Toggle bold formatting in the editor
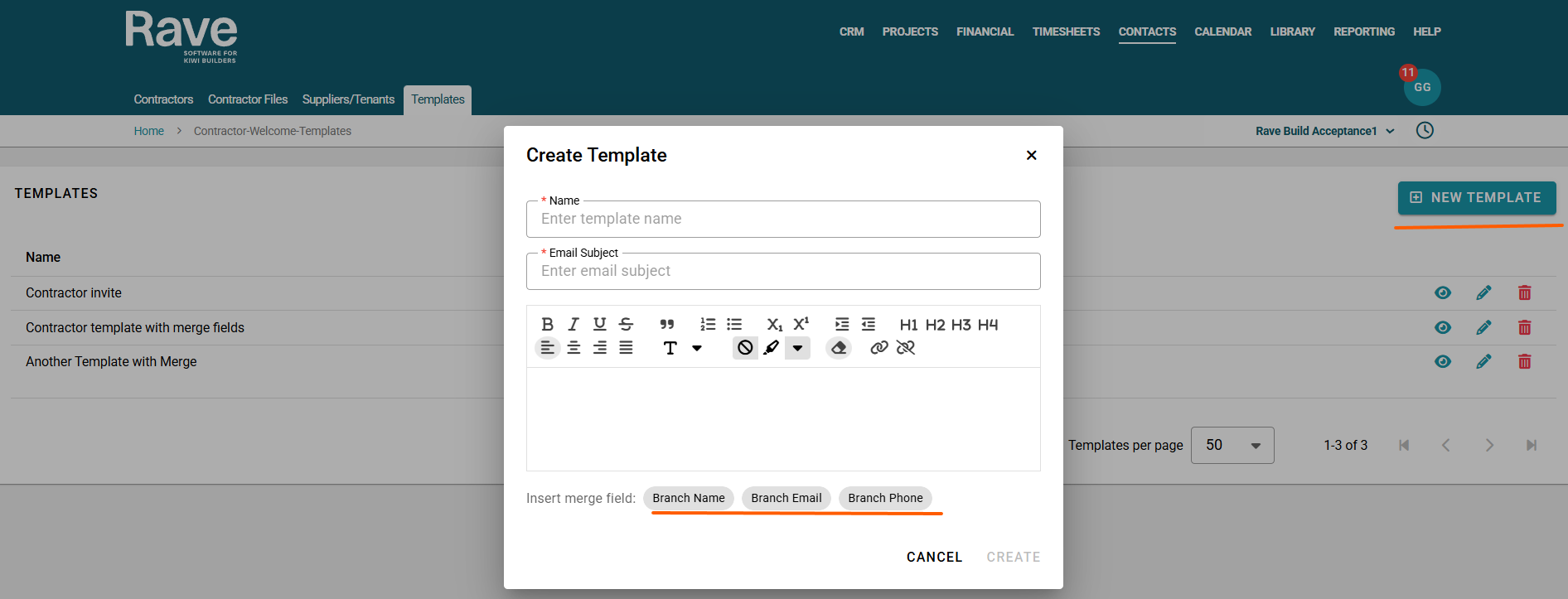 pyautogui.click(x=547, y=324)
